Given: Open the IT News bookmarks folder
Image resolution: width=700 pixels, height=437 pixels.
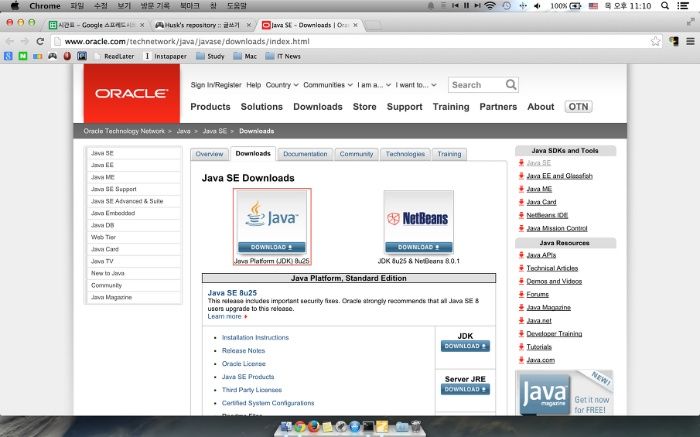Looking at the screenshot, I should pyautogui.click(x=283, y=56).
